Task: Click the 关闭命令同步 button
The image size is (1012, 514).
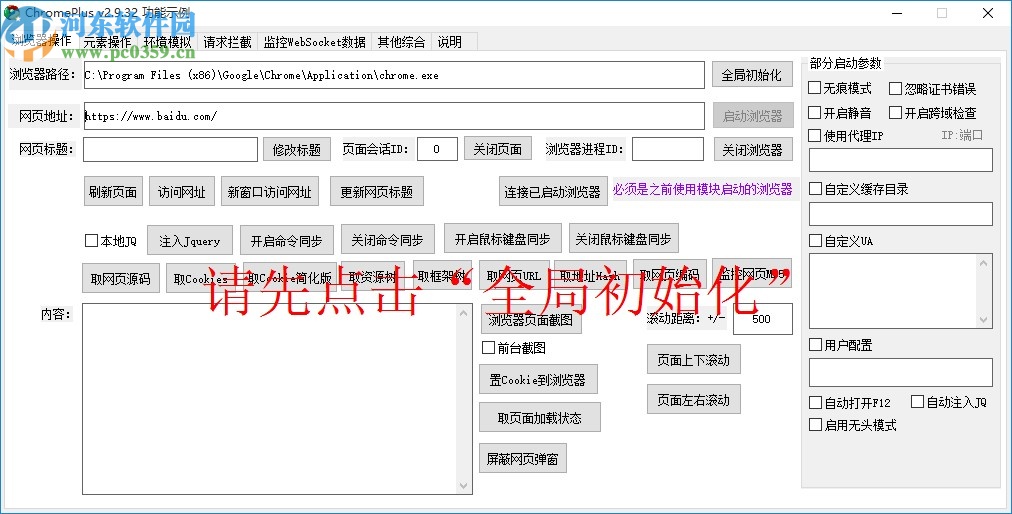Action: click(x=387, y=240)
